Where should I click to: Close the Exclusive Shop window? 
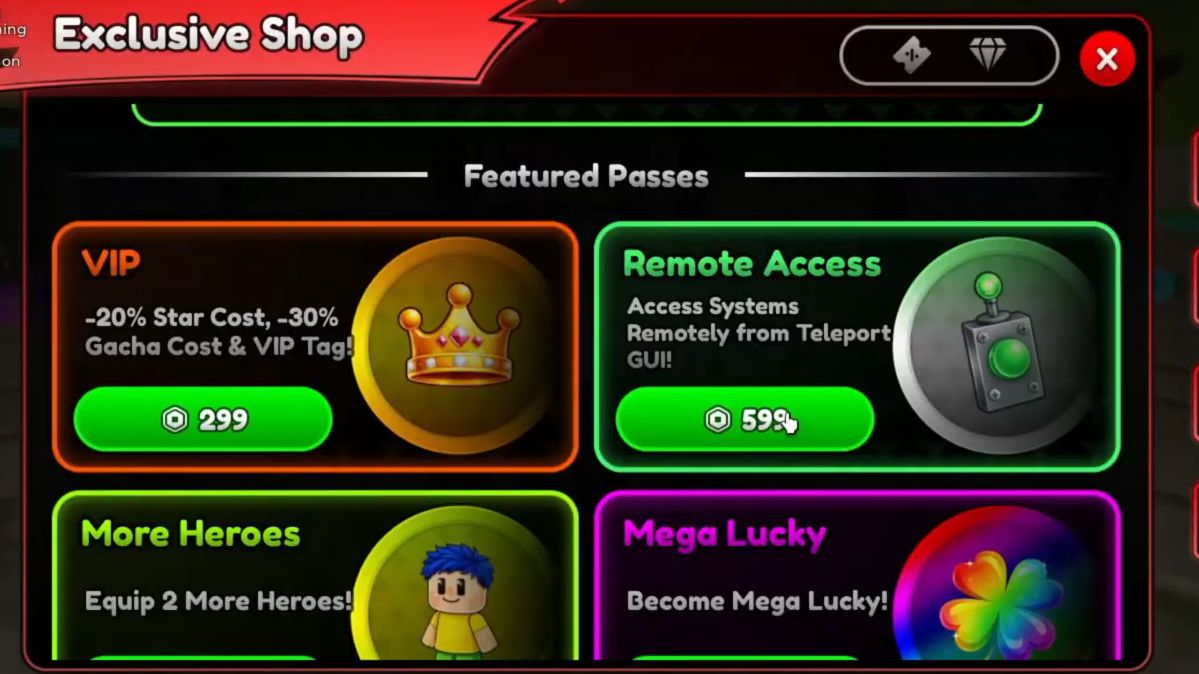coord(1106,59)
